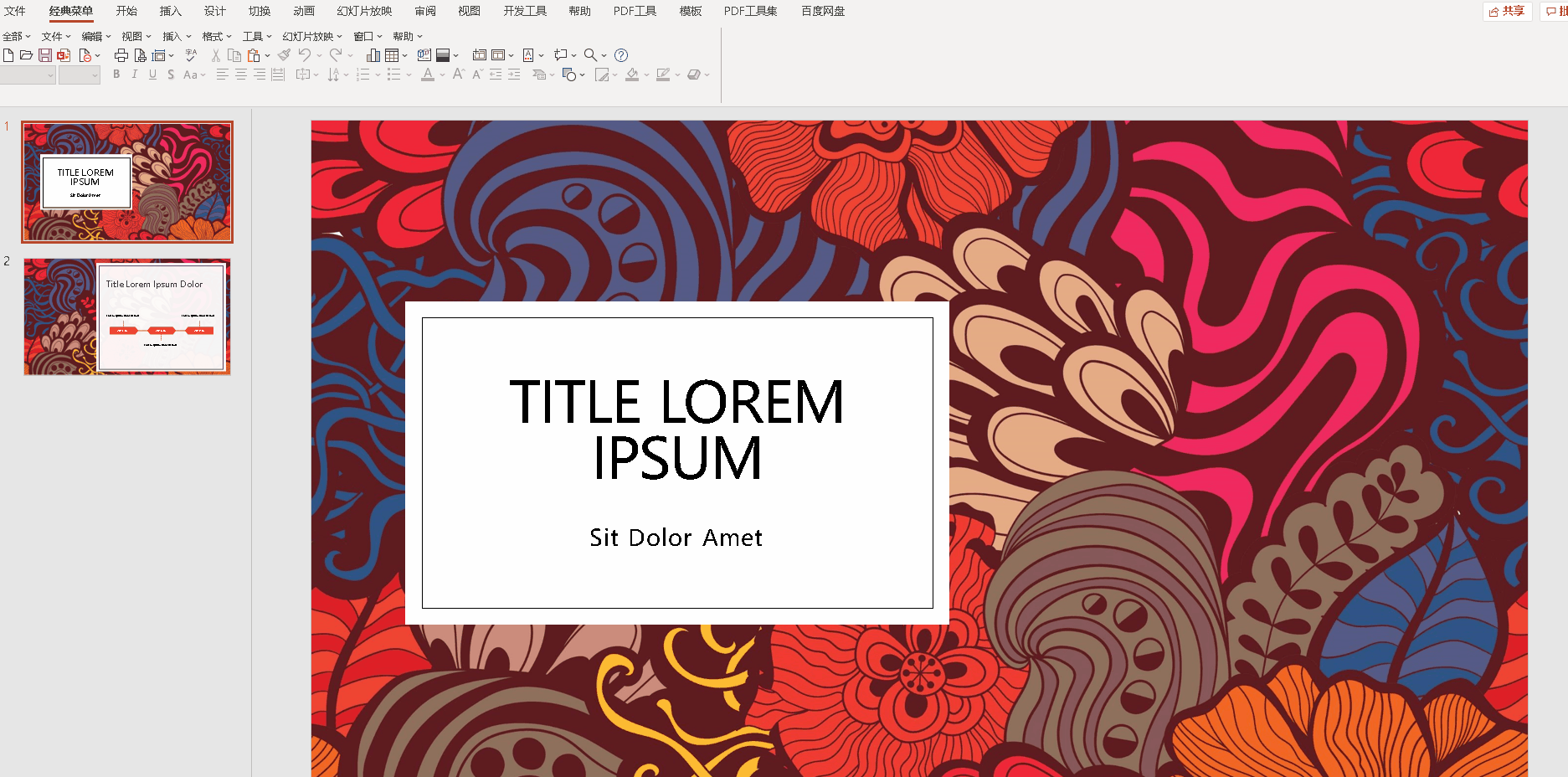Click the Help question mark icon

coord(621,55)
